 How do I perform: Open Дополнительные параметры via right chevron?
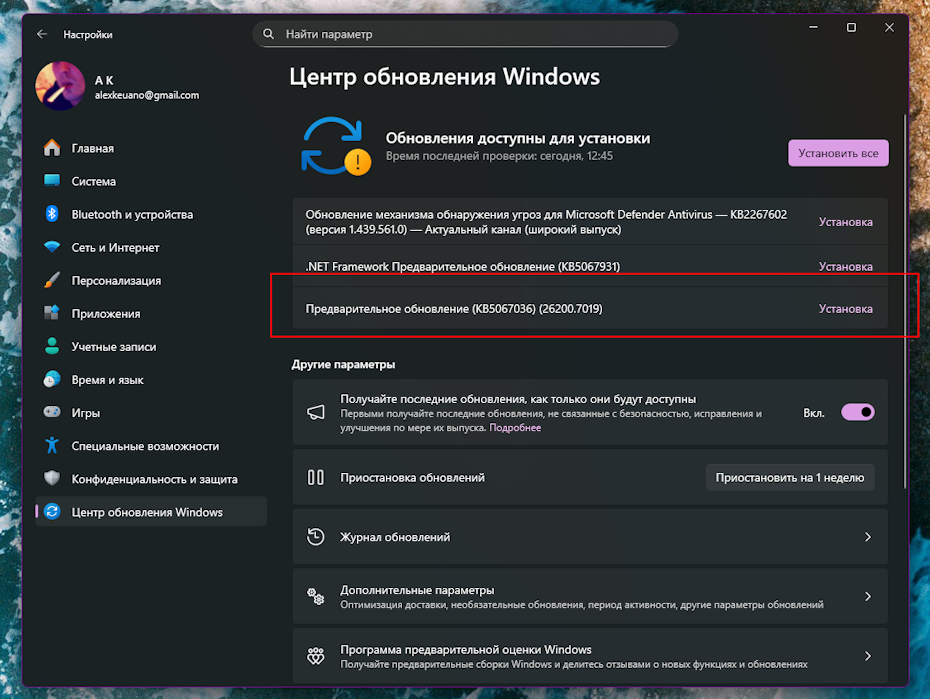pos(867,597)
